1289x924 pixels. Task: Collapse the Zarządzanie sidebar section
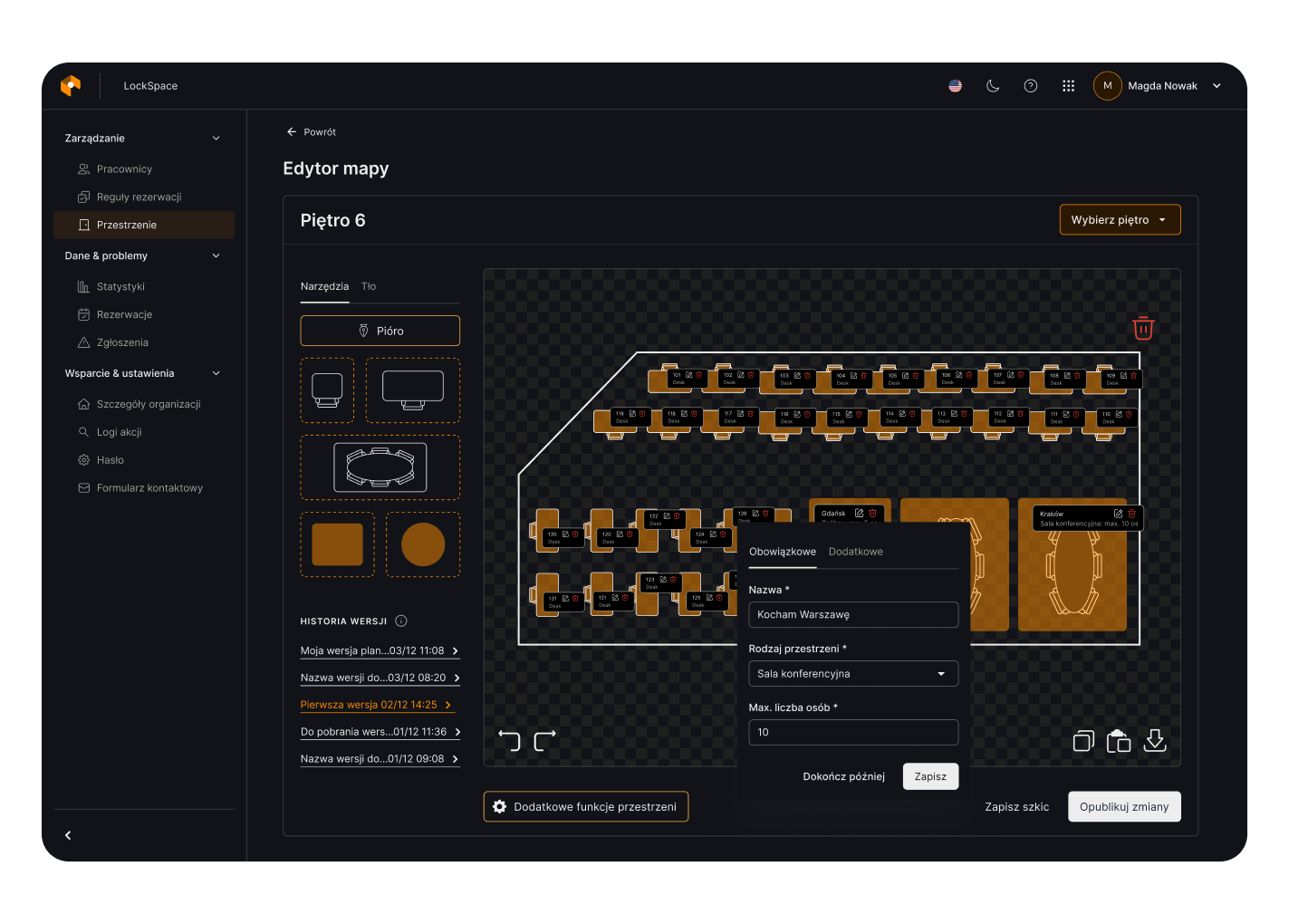216,139
